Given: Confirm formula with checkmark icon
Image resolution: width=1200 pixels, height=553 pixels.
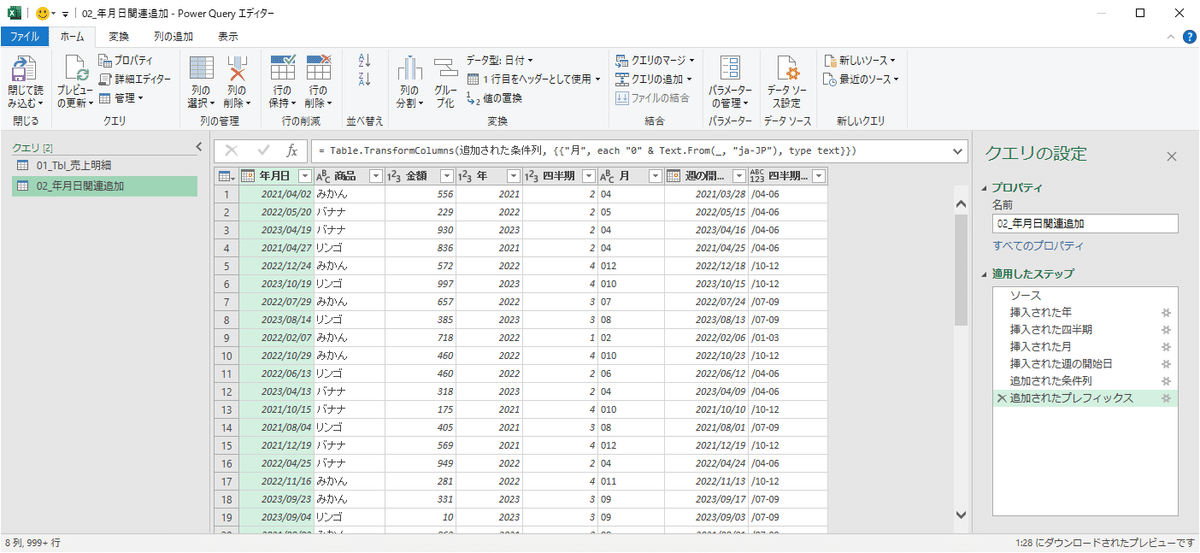Looking at the screenshot, I should tap(263, 150).
